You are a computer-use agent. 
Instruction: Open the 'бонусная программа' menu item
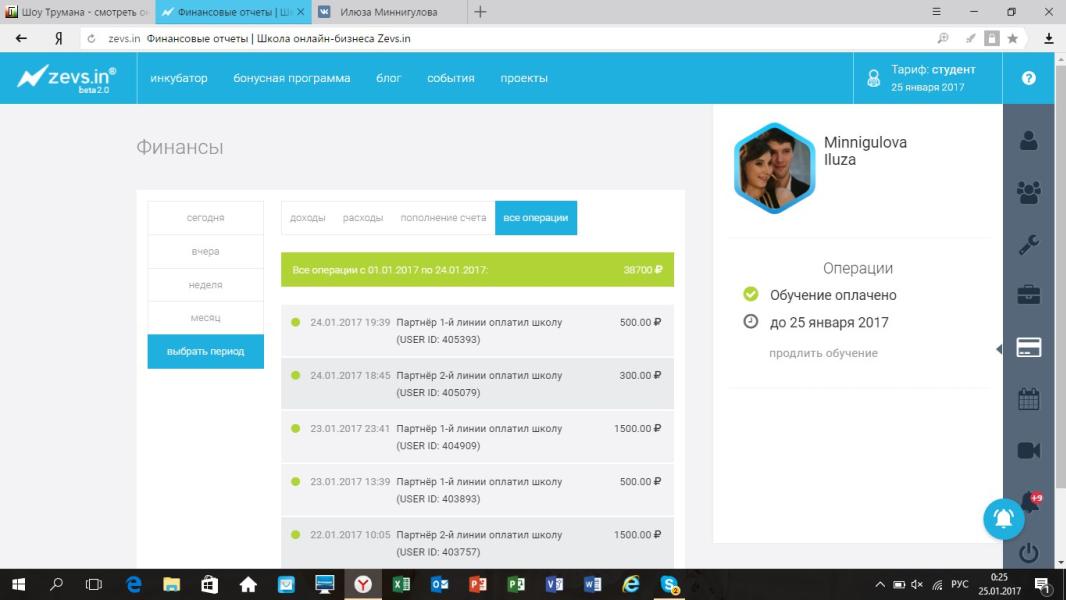291,78
